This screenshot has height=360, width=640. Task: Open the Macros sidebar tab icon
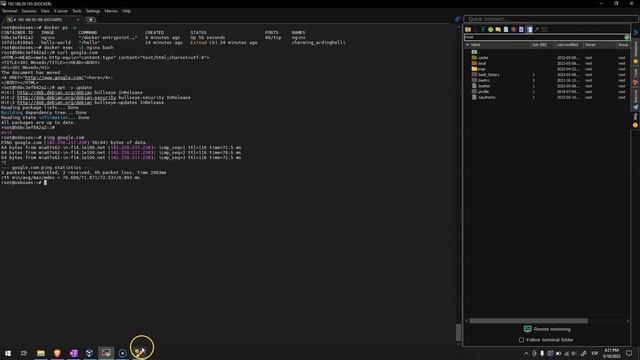coord(635,107)
